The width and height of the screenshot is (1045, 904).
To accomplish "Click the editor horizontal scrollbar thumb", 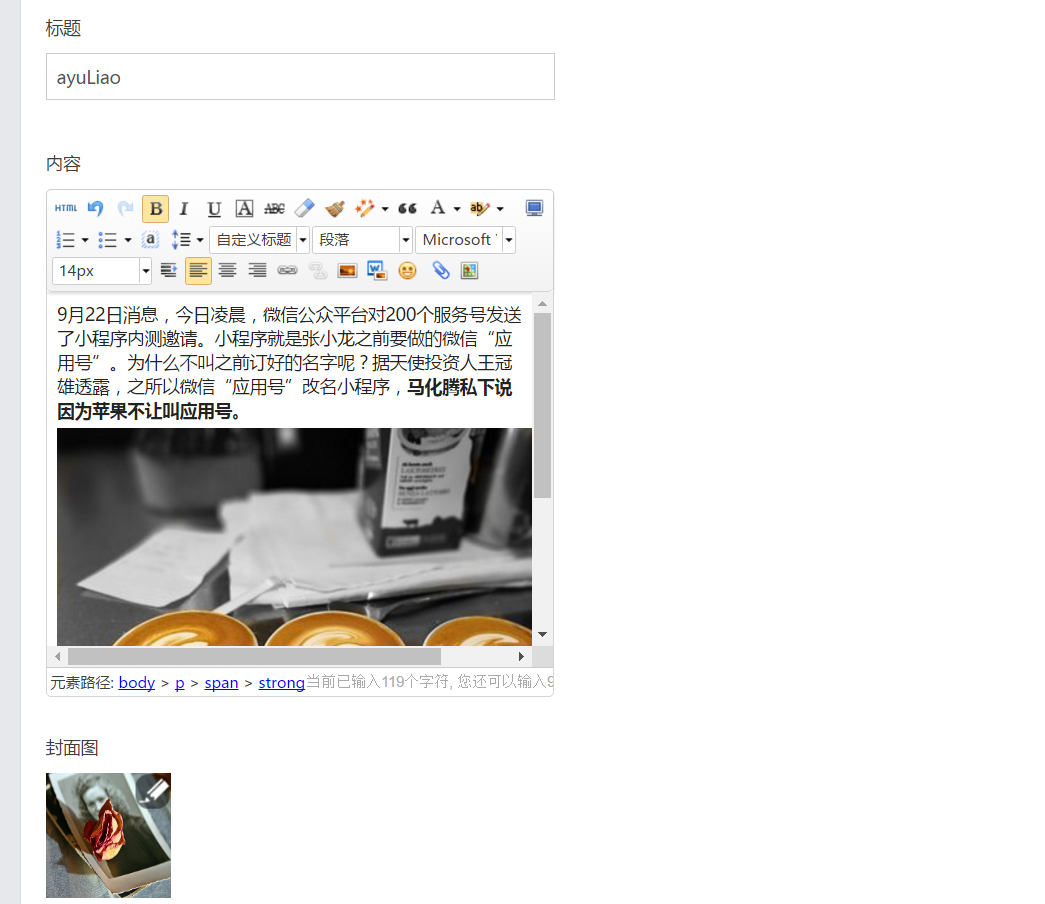I will click(255, 657).
